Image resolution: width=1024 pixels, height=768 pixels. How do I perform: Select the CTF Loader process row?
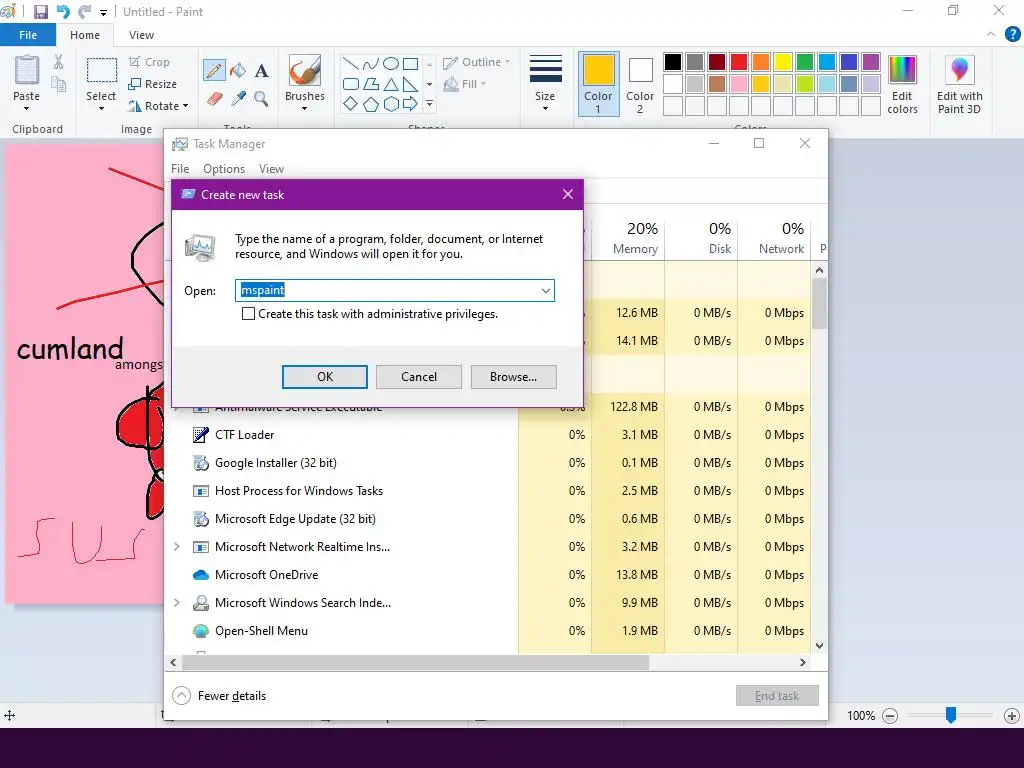tap(488, 435)
